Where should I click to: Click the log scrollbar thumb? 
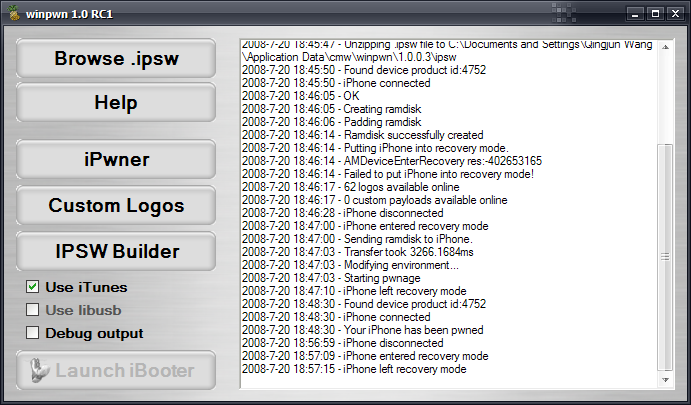click(665, 257)
